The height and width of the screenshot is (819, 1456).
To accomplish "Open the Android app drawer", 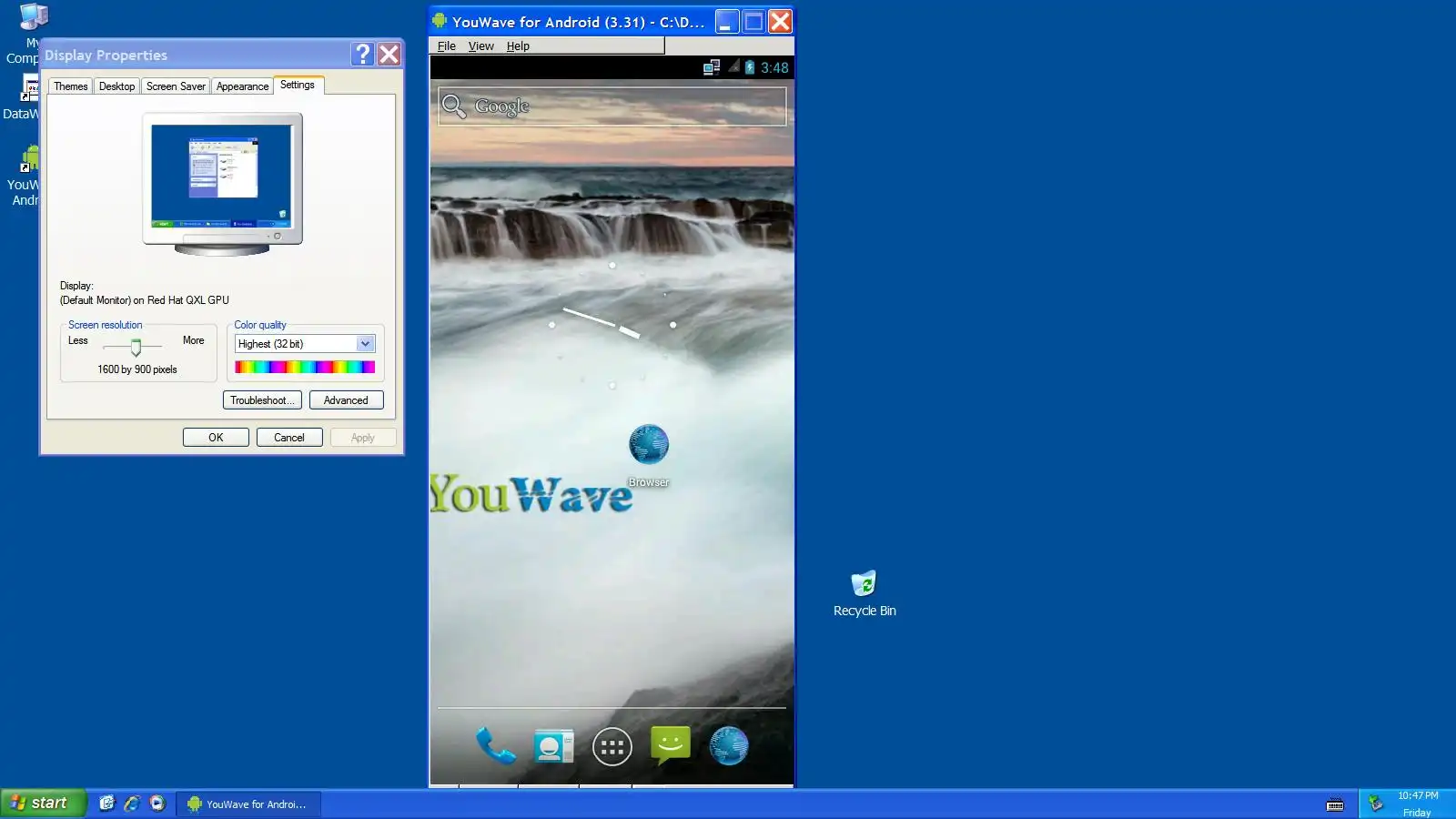I will [612, 747].
